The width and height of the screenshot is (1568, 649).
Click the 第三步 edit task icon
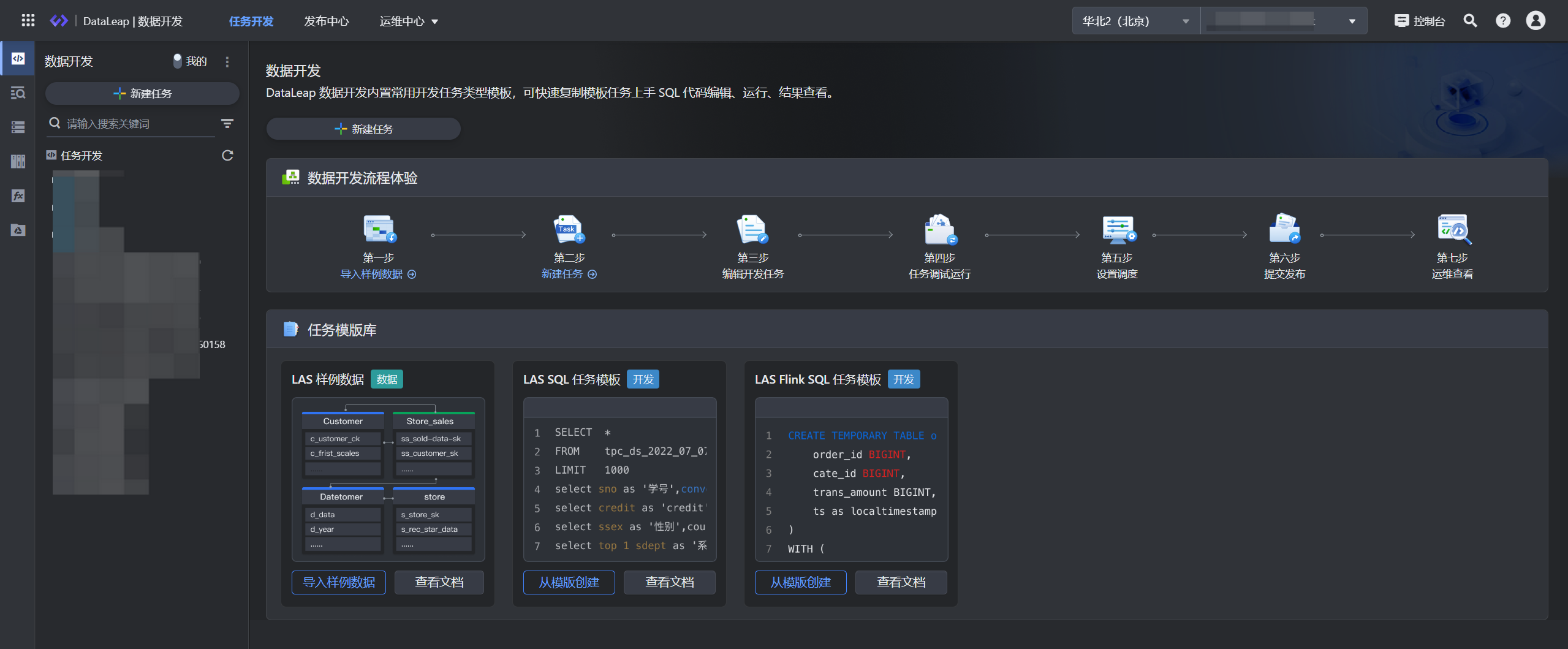click(x=752, y=229)
